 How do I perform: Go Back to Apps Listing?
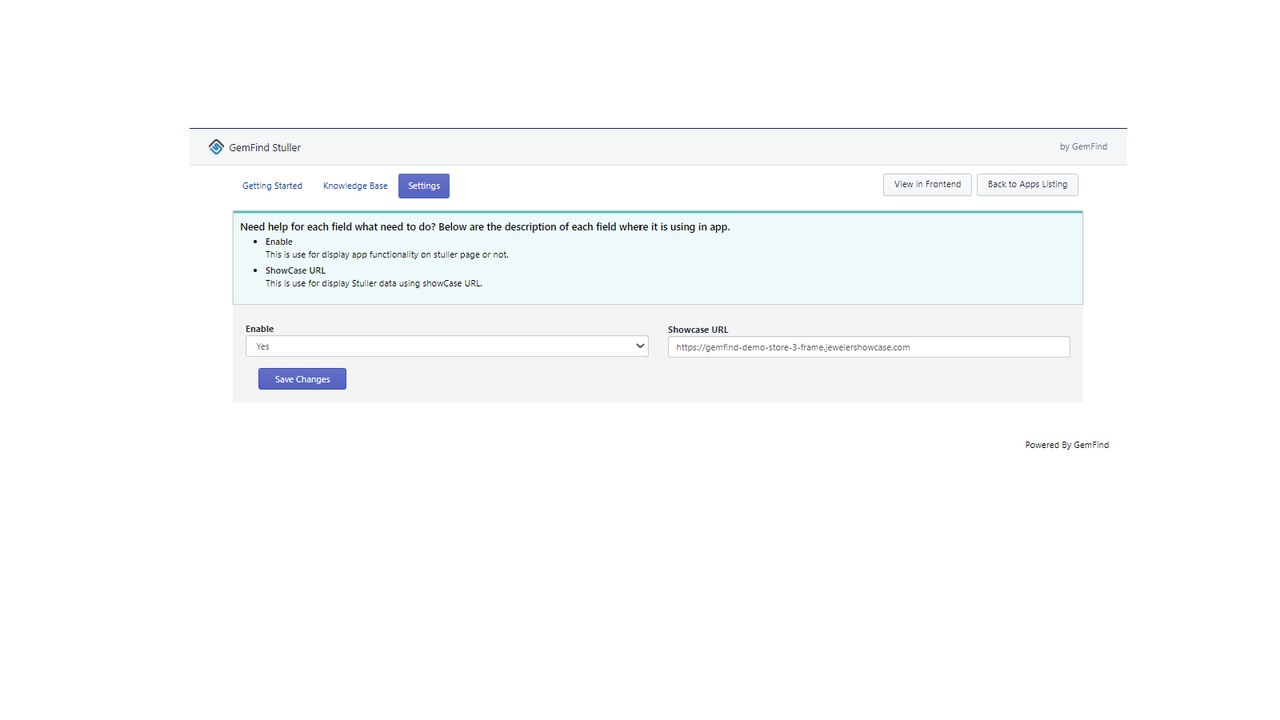[x=1027, y=185]
